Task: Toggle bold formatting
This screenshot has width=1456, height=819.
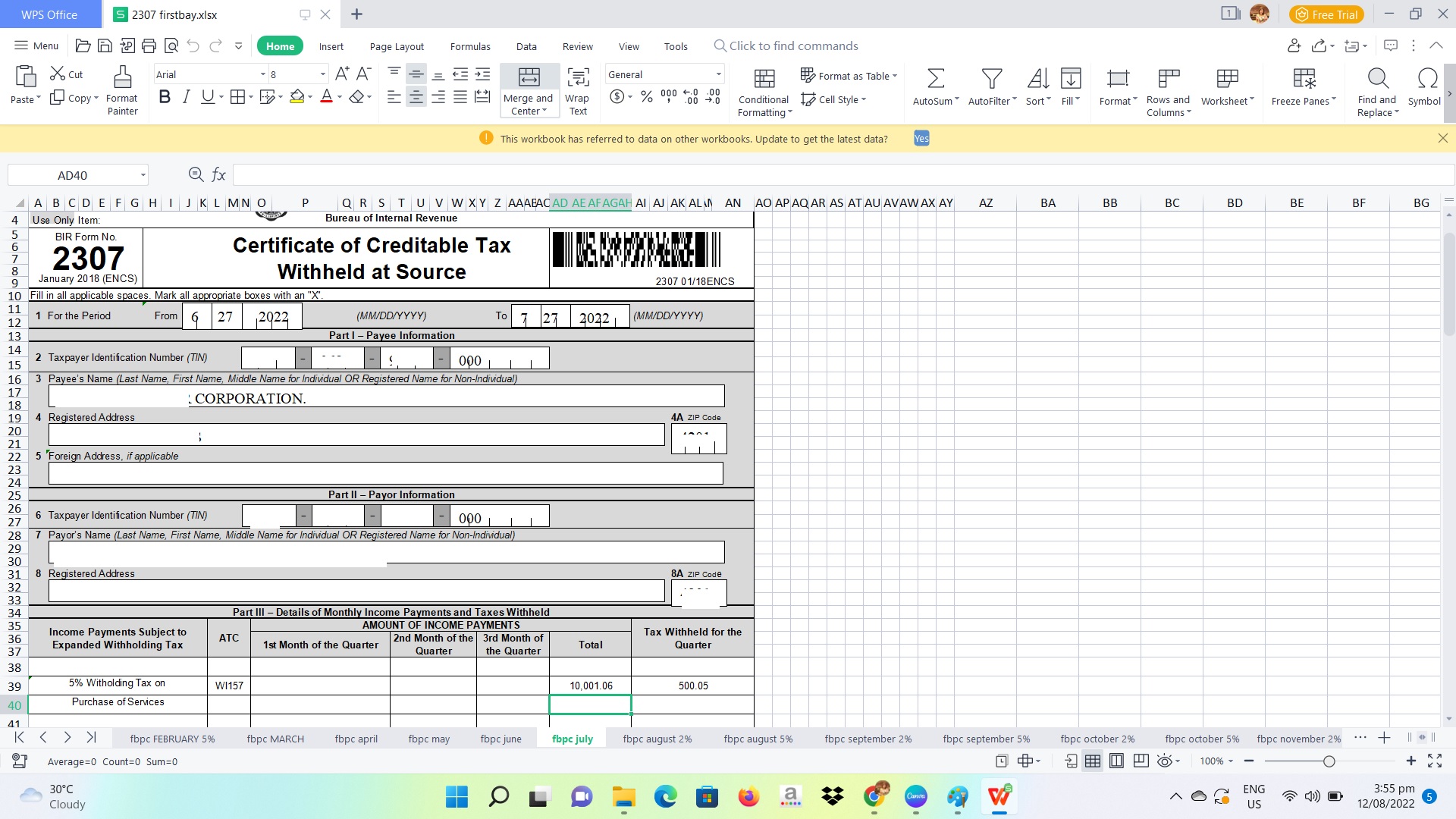Action: (165, 97)
